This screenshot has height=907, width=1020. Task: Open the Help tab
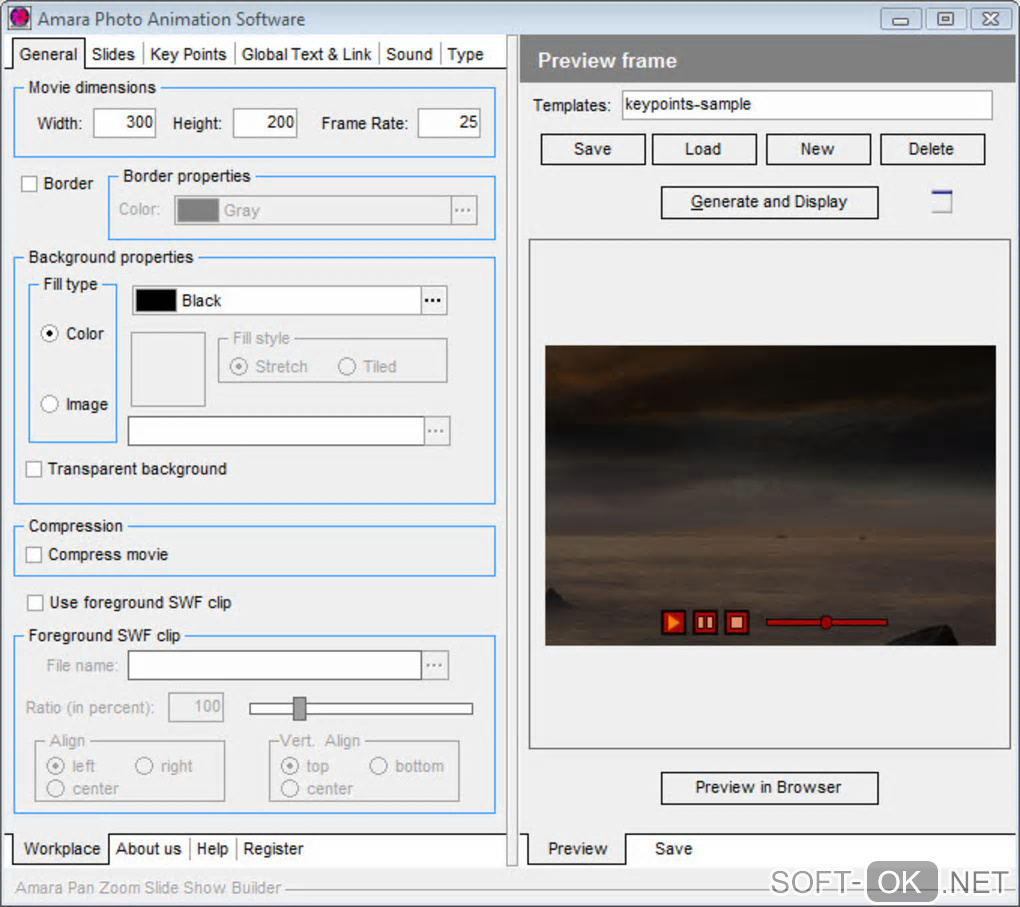212,849
